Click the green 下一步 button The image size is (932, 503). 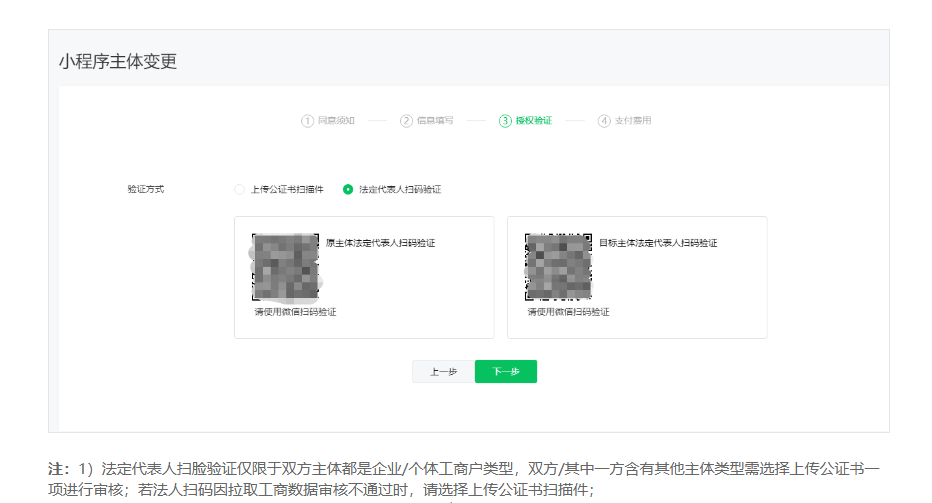tap(506, 372)
